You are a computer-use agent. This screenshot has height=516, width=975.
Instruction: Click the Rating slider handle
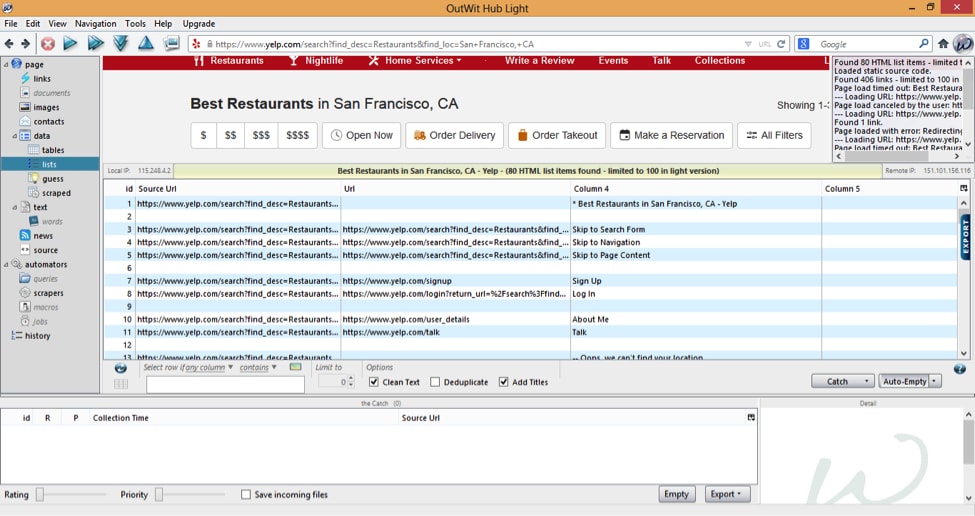[x=40, y=495]
